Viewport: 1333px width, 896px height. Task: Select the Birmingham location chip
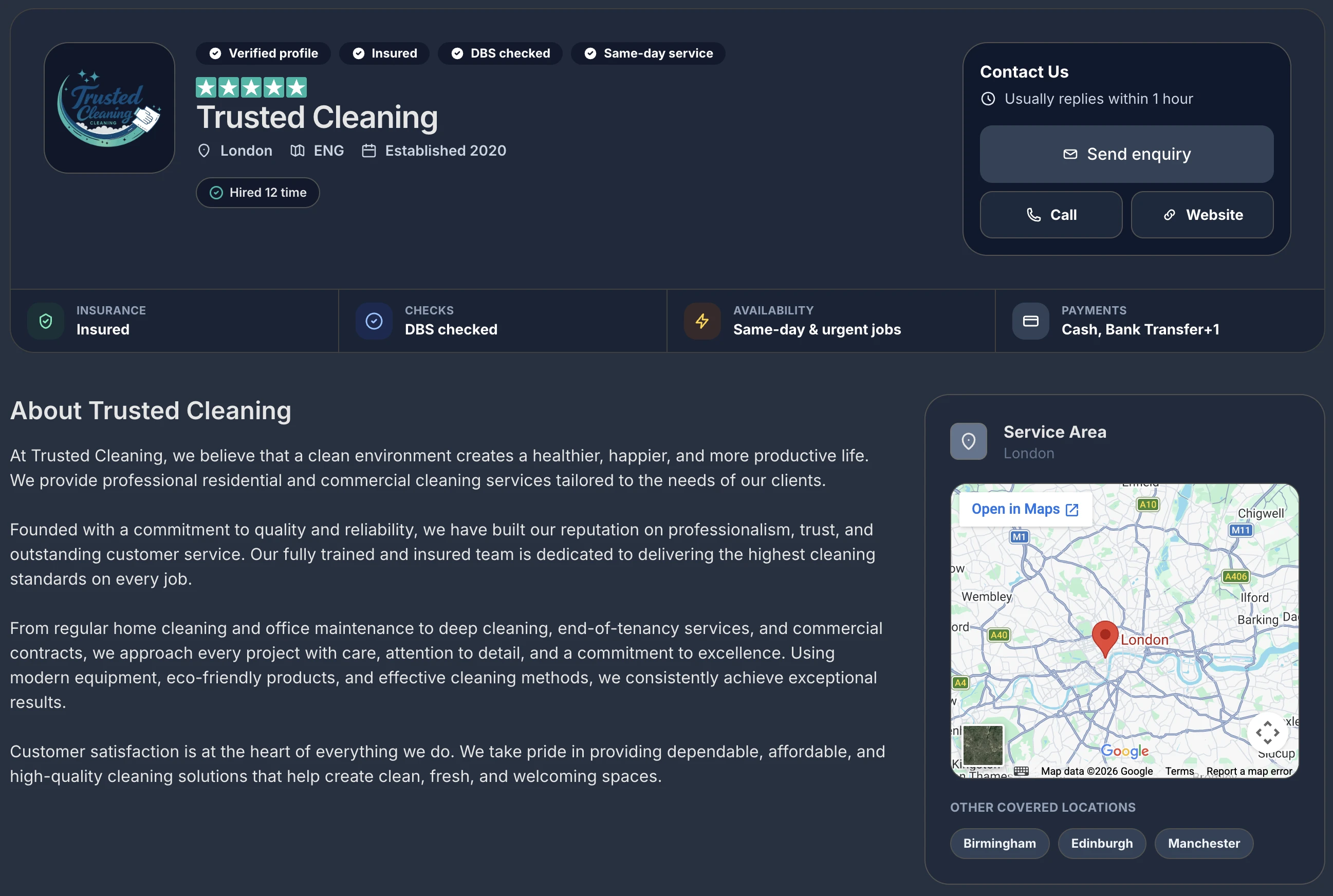tap(1000, 844)
